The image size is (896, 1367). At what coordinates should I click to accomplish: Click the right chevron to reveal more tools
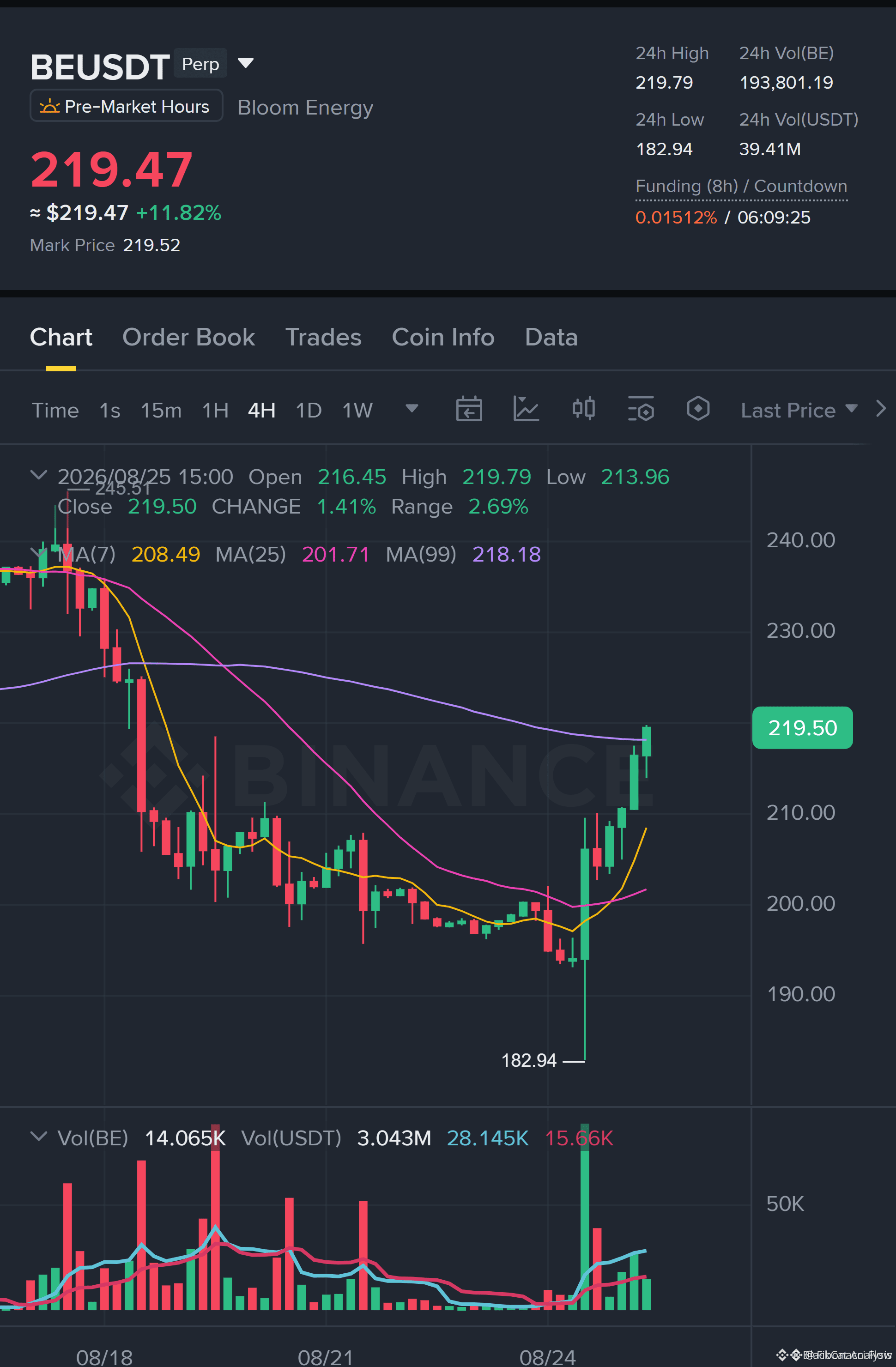(x=881, y=409)
